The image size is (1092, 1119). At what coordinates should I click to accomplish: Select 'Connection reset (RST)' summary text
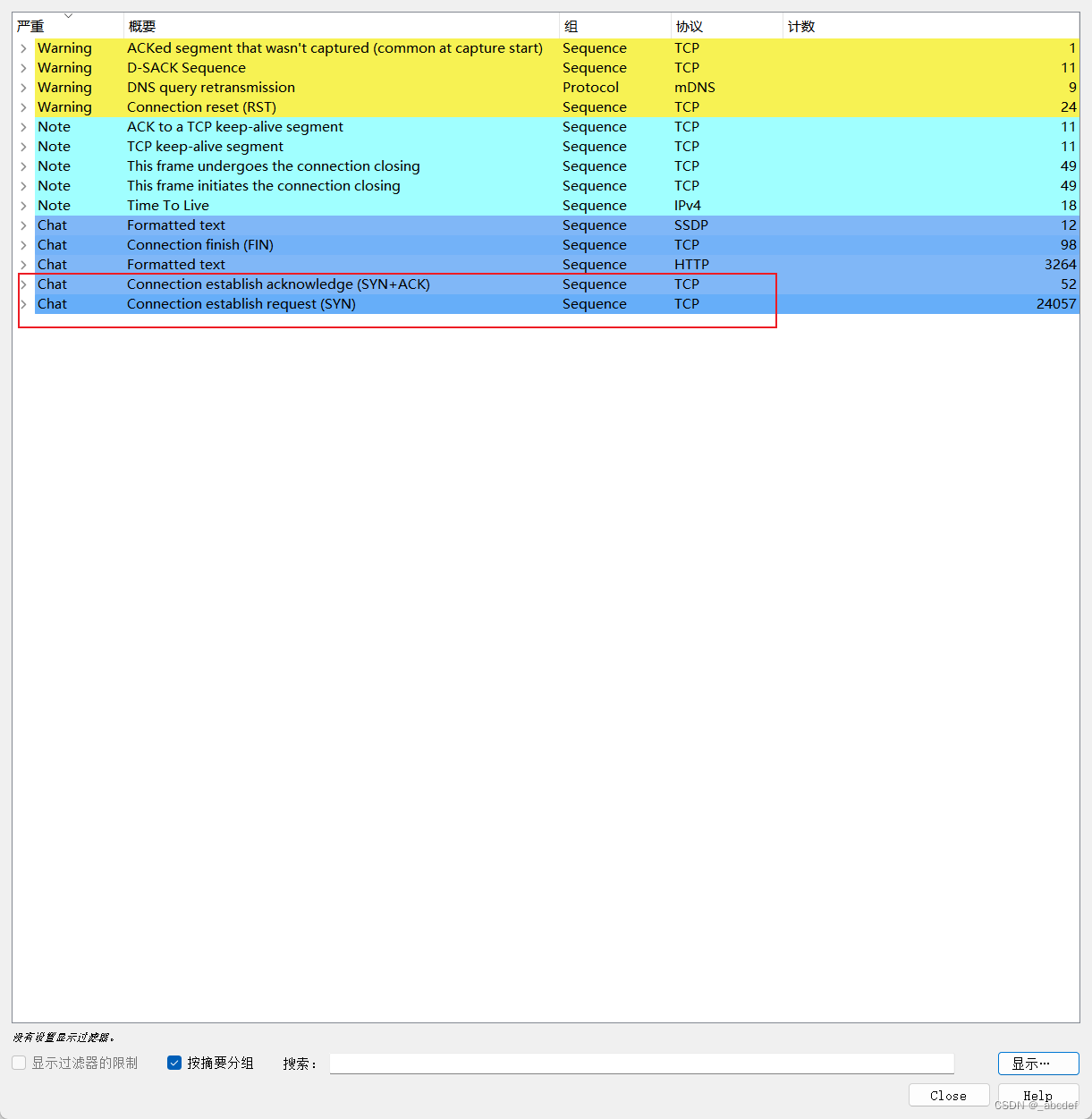201,107
